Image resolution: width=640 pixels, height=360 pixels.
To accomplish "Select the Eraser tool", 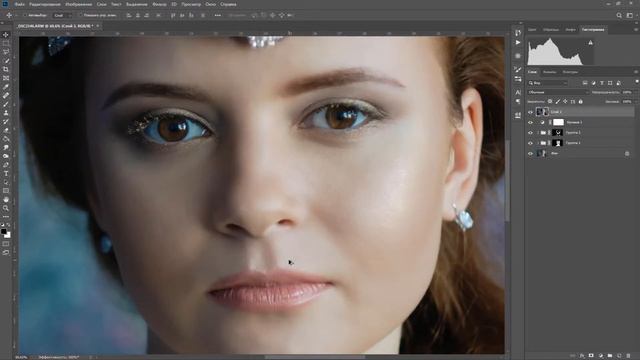I will 6,130.
